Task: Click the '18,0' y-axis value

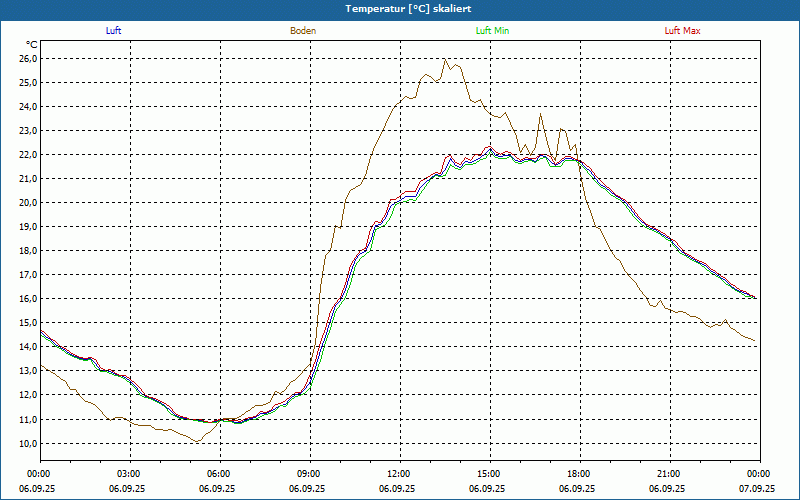Action: pos(28,251)
